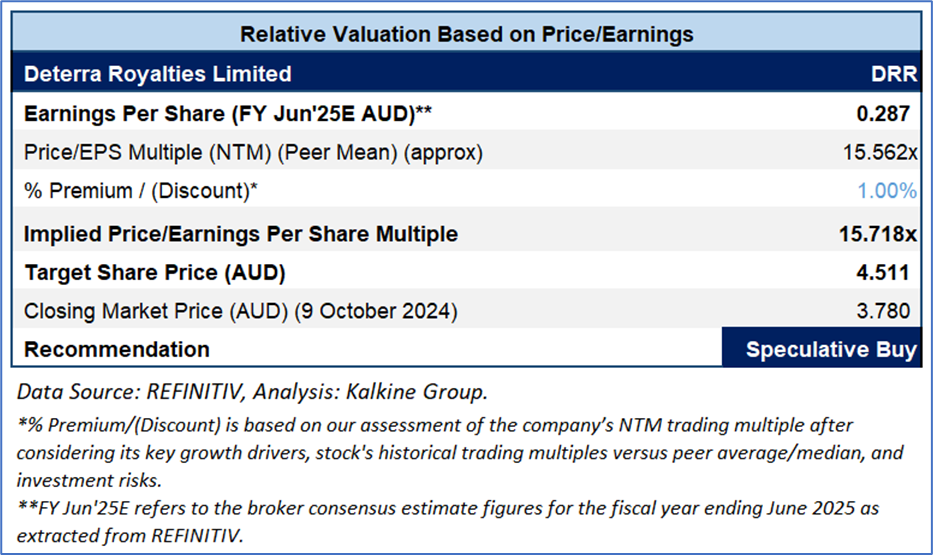Screen dimensions: 933x555
Task: Click the DRR ticker cell
Action: (892, 74)
